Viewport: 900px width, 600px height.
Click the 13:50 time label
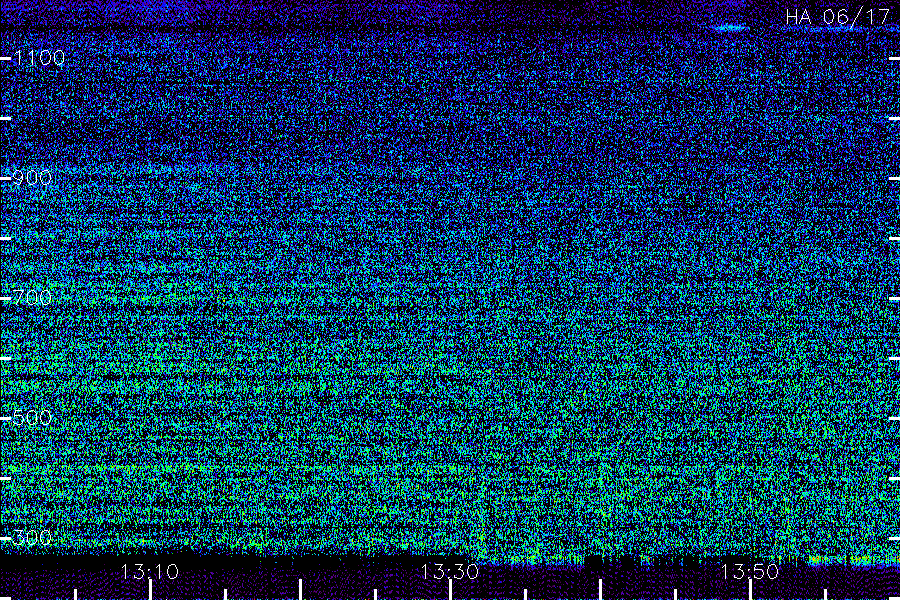[x=749, y=571]
